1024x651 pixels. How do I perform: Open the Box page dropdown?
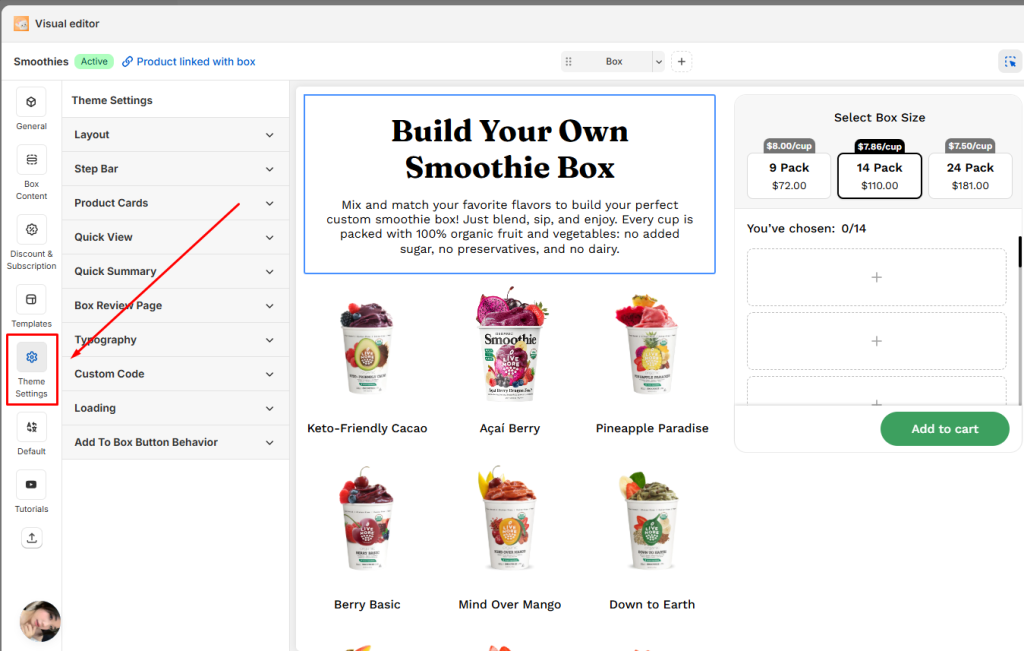click(613, 62)
